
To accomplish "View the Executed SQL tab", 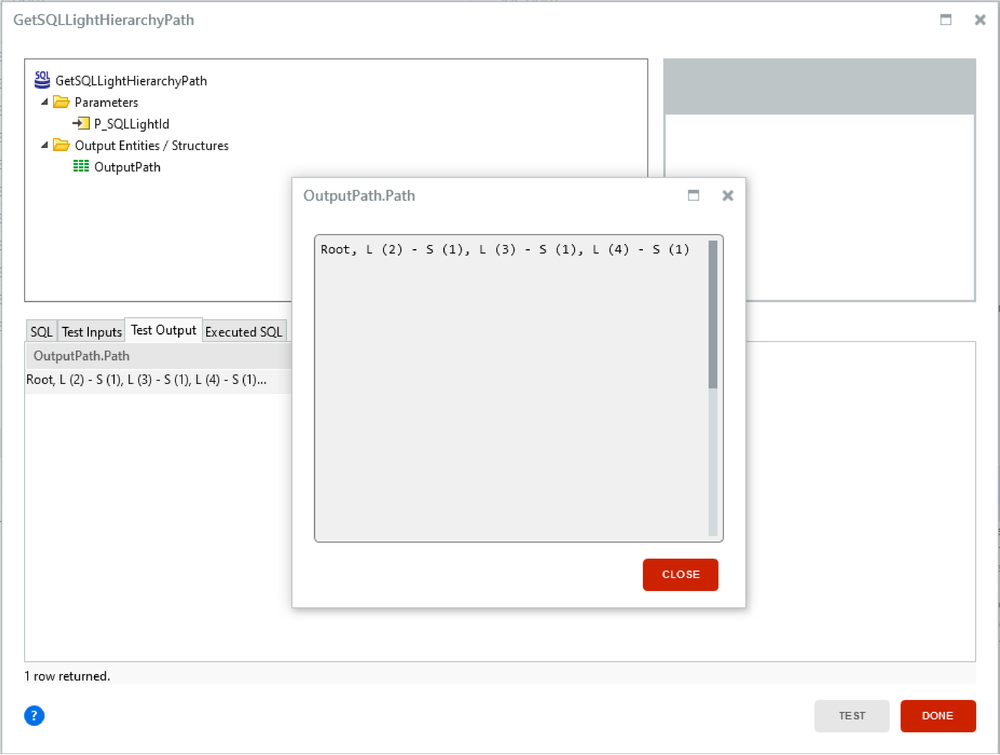I will pyautogui.click(x=244, y=331).
